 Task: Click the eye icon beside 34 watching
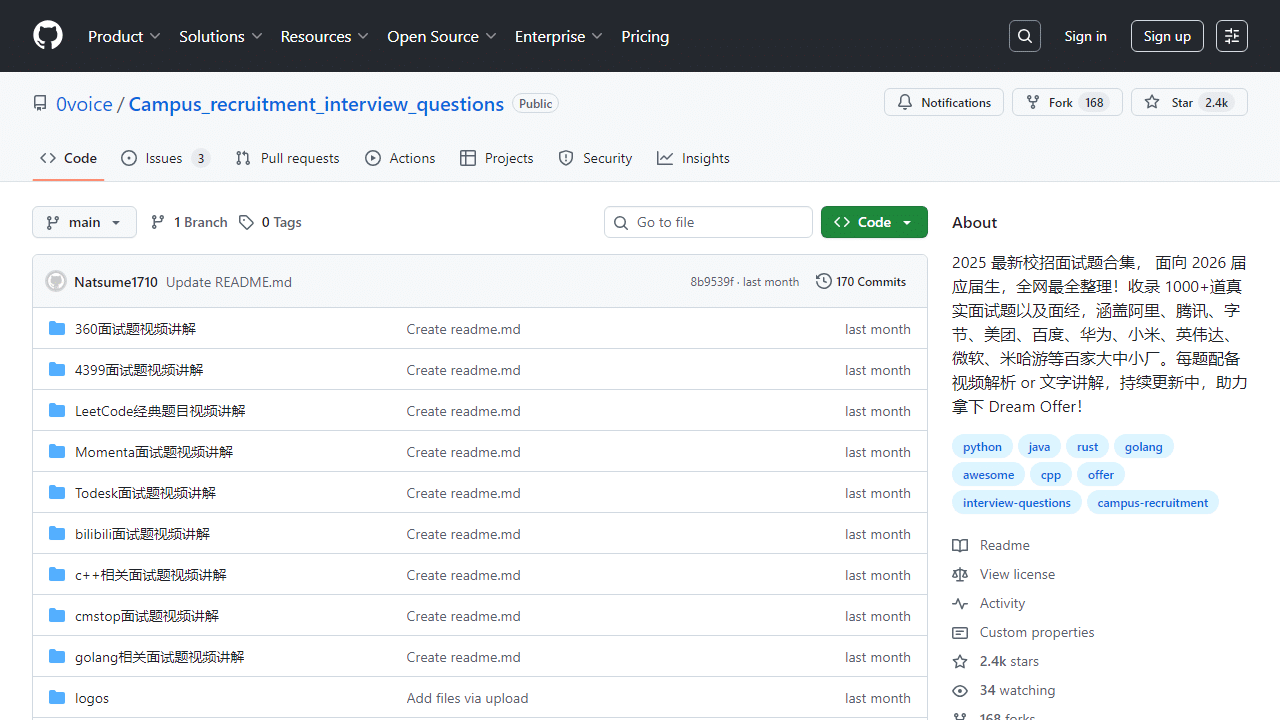click(960, 690)
